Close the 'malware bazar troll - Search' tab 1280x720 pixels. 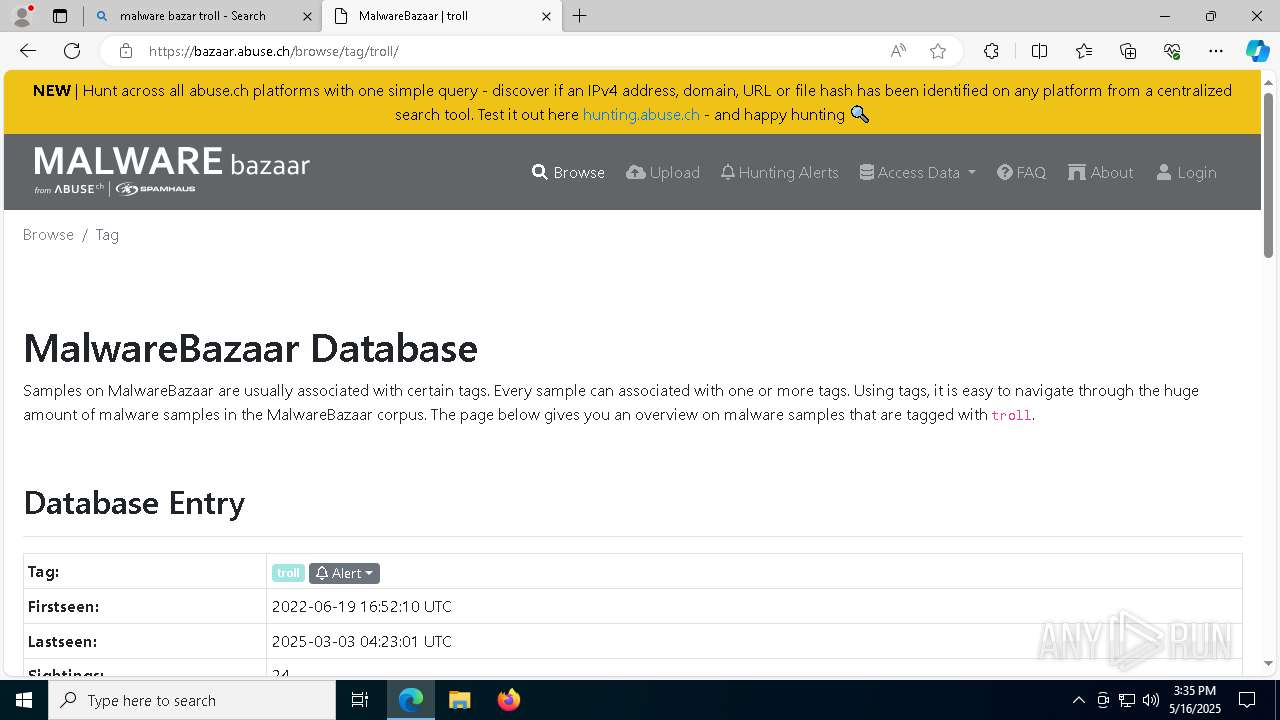coord(308,16)
